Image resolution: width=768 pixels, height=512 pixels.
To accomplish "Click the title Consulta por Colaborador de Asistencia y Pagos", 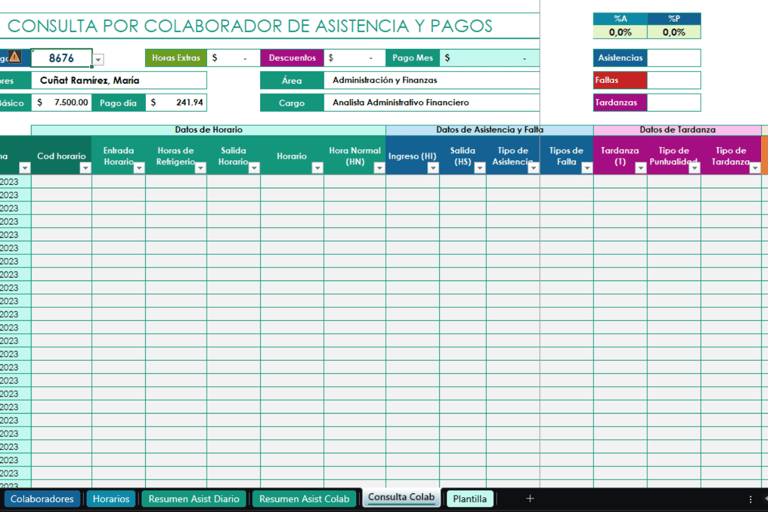I will tap(250, 26).
